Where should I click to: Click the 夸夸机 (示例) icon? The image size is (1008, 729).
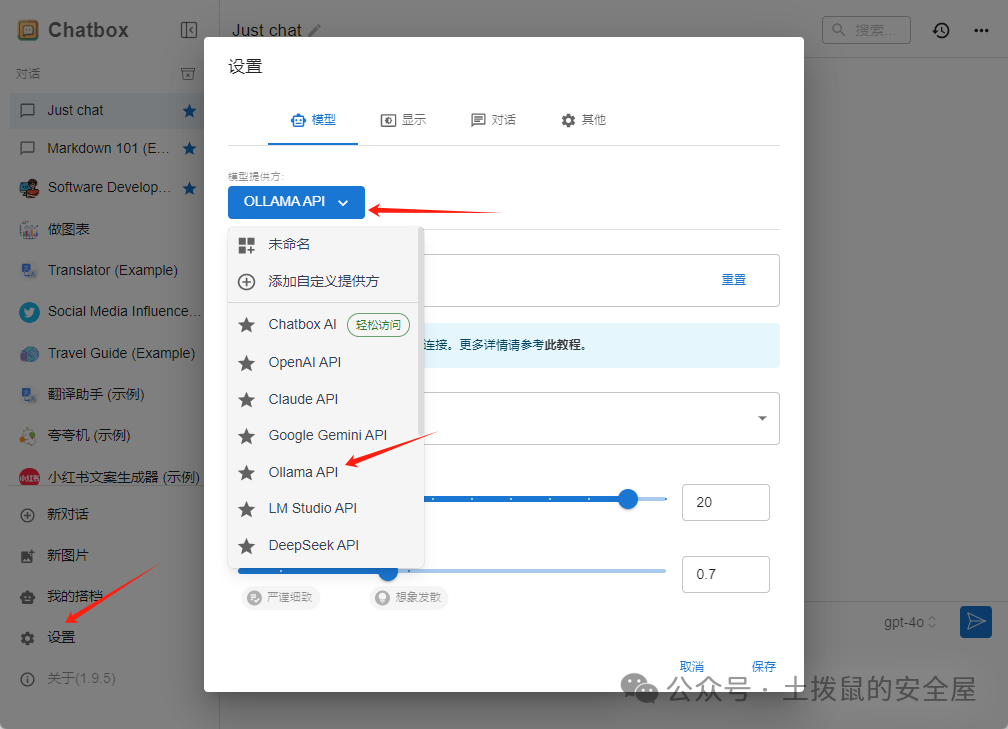click(x=28, y=436)
